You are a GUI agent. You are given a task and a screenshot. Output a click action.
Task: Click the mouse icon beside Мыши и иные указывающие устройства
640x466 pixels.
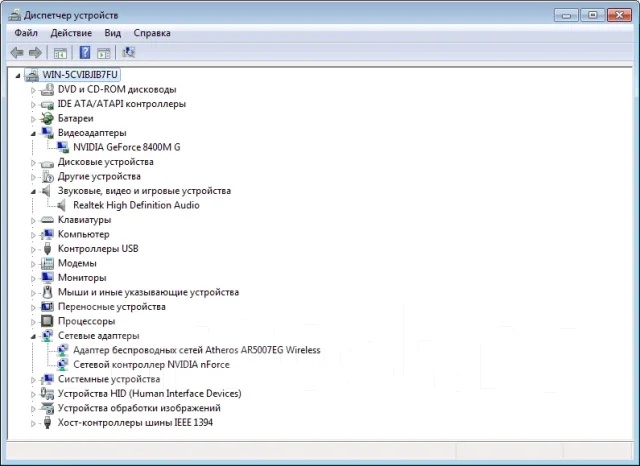click(47, 292)
